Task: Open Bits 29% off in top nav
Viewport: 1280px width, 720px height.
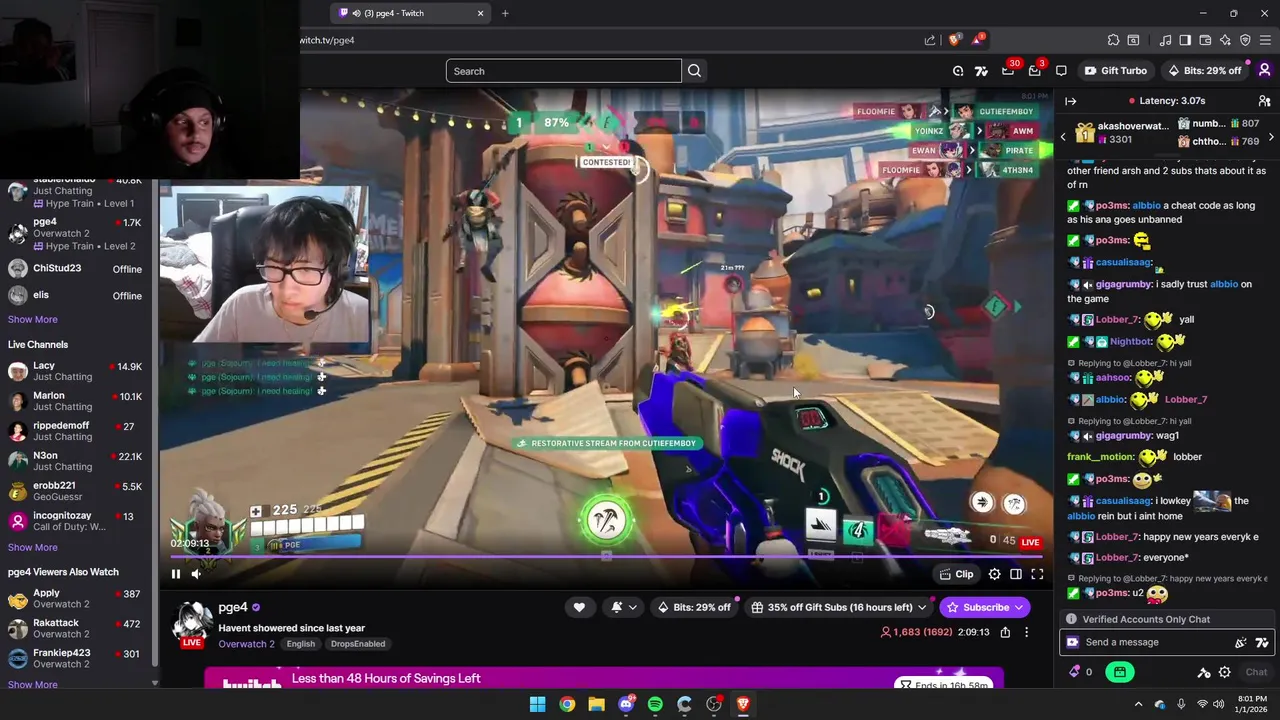Action: click(x=1205, y=71)
